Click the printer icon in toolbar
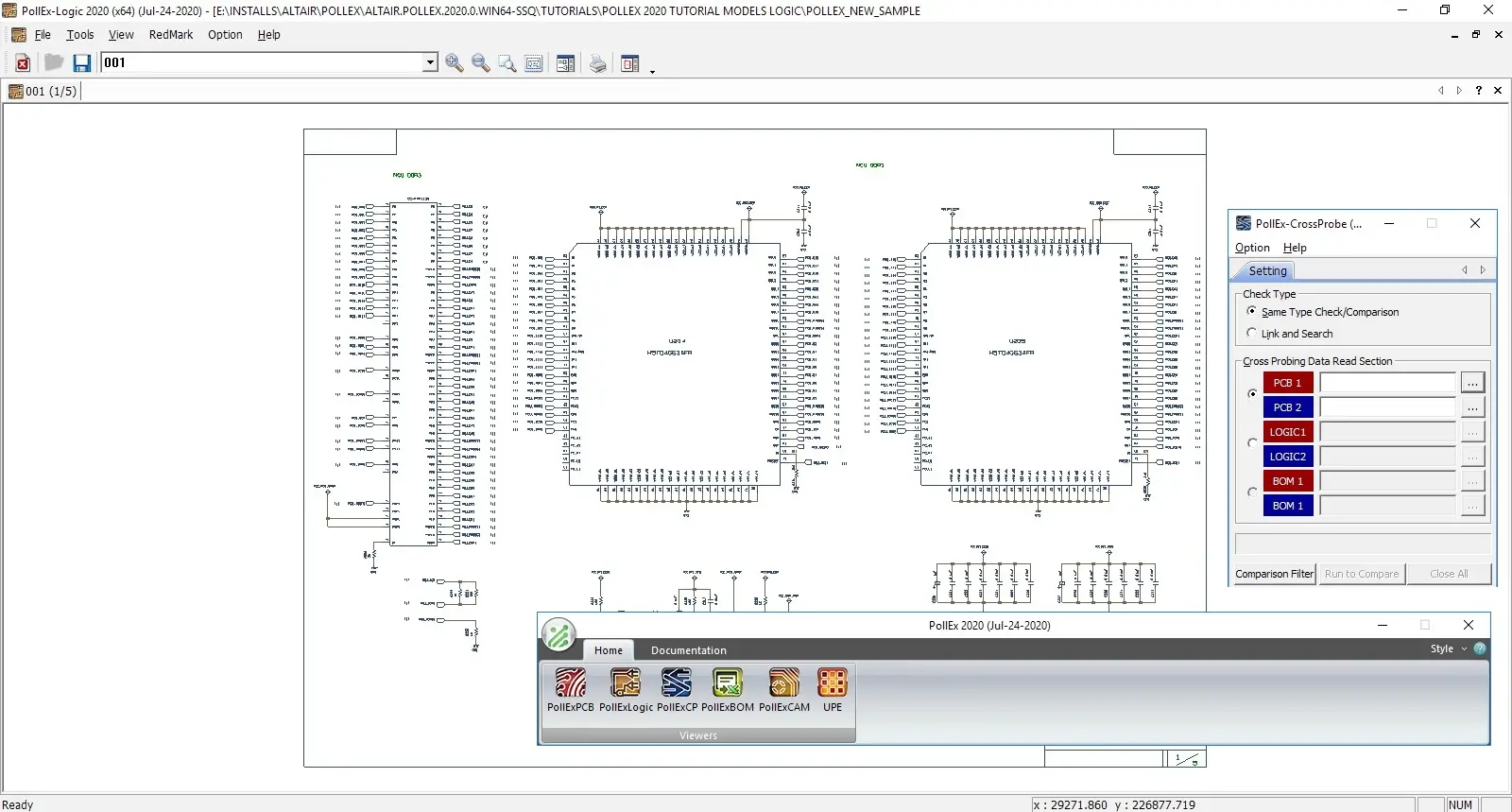This screenshot has height=812, width=1512. 598,63
